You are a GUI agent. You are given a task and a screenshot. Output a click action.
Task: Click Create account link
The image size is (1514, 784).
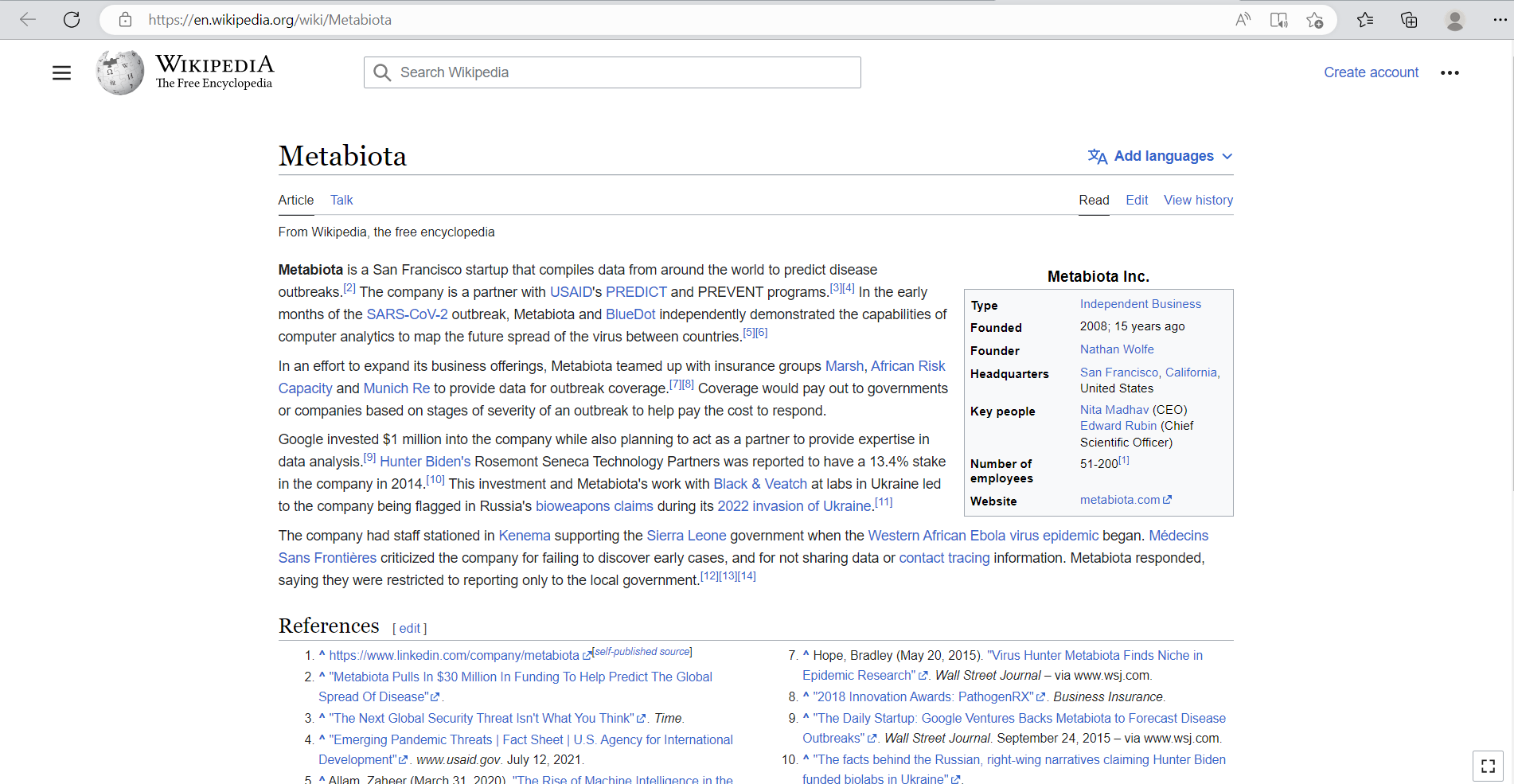coord(1371,72)
